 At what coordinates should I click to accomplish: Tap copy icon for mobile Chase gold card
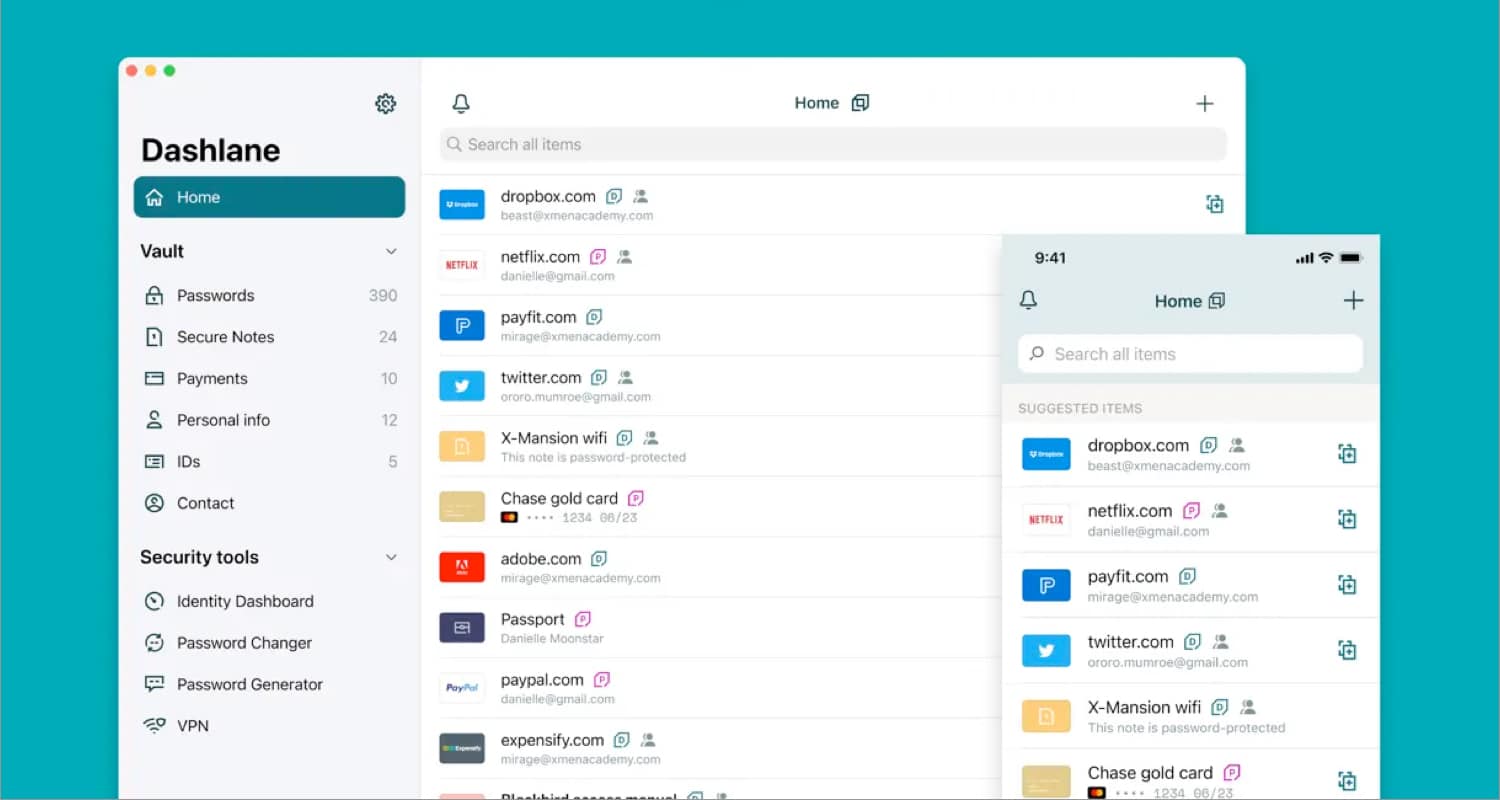[x=1347, y=781]
